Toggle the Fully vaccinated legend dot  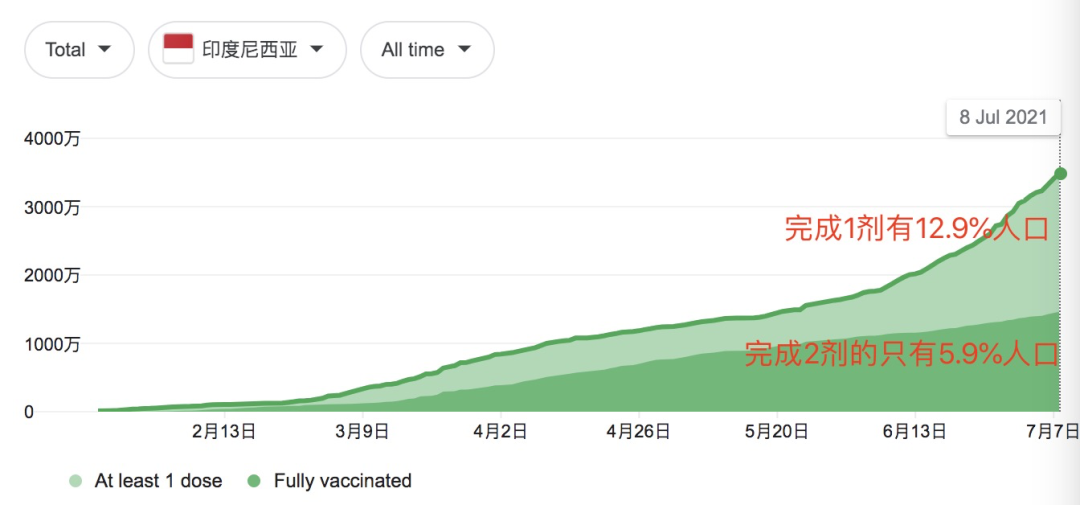(254, 481)
